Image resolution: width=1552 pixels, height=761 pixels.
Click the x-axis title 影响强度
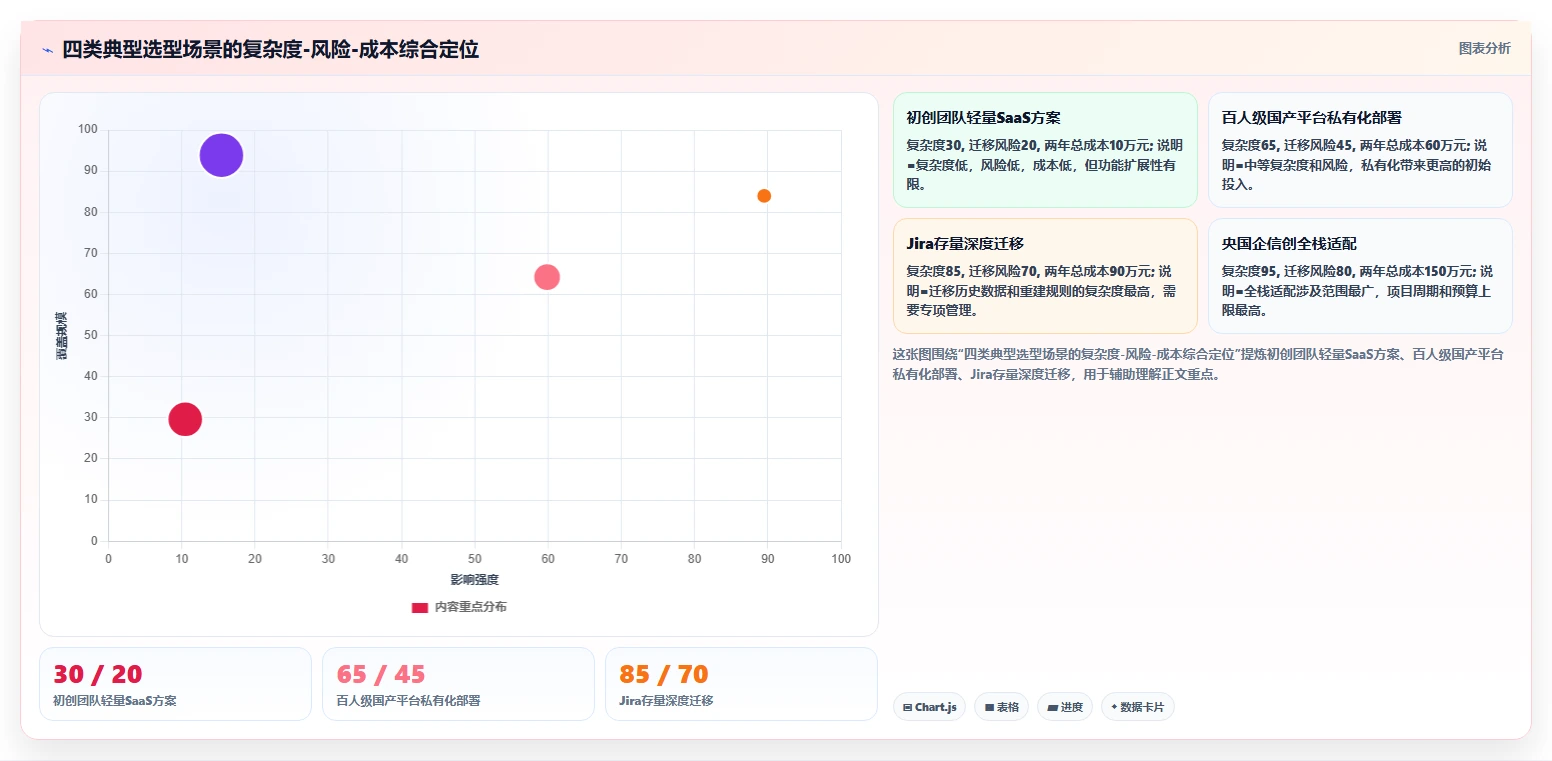(474, 580)
